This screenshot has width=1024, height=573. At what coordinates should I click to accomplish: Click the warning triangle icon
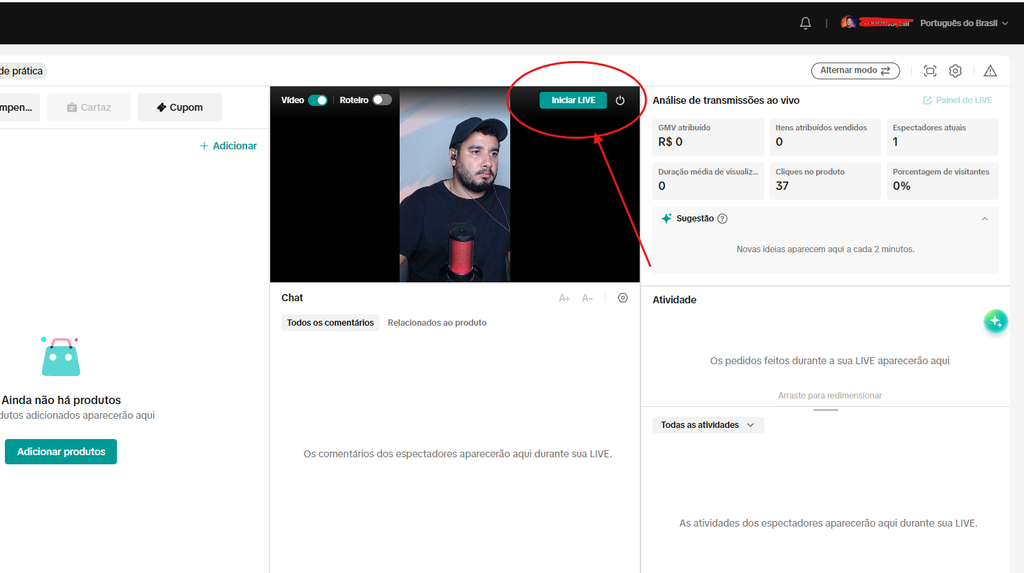pyautogui.click(x=990, y=71)
